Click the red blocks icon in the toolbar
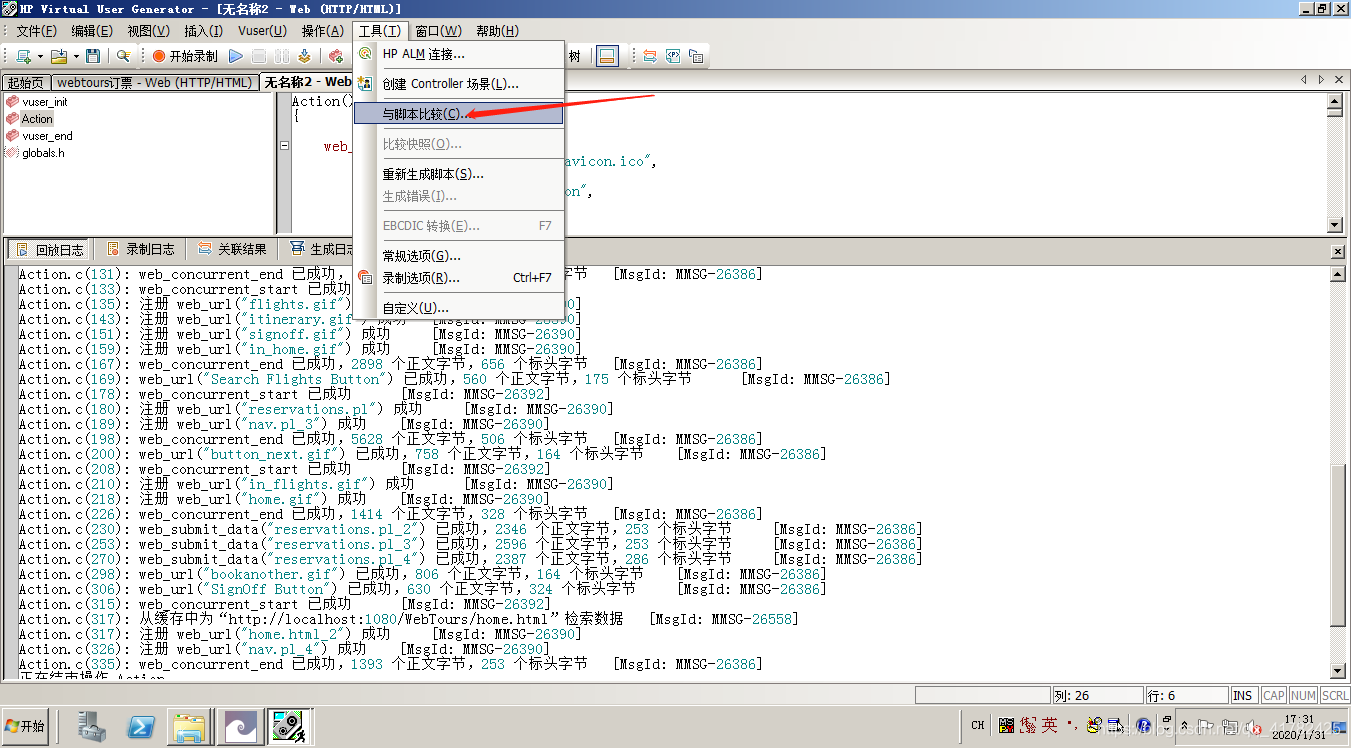This screenshot has width=1351, height=748. (x=335, y=56)
